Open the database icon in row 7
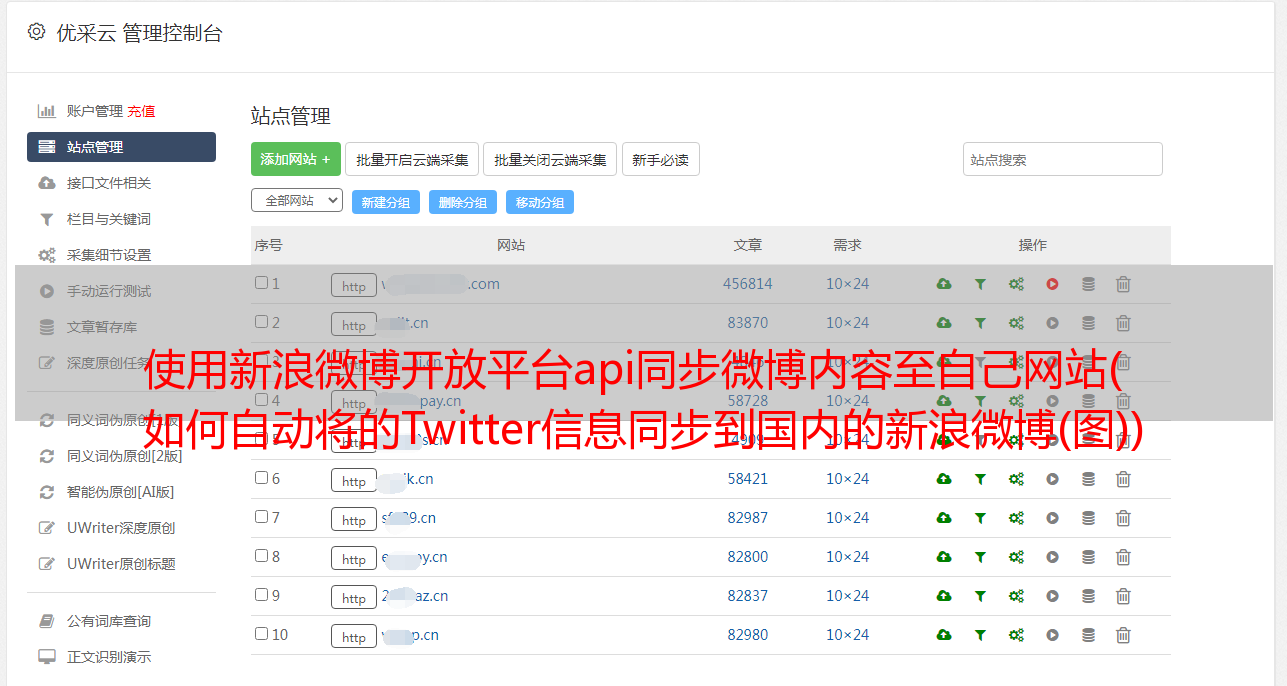The width and height of the screenshot is (1287, 686). (x=1088, y=518)
